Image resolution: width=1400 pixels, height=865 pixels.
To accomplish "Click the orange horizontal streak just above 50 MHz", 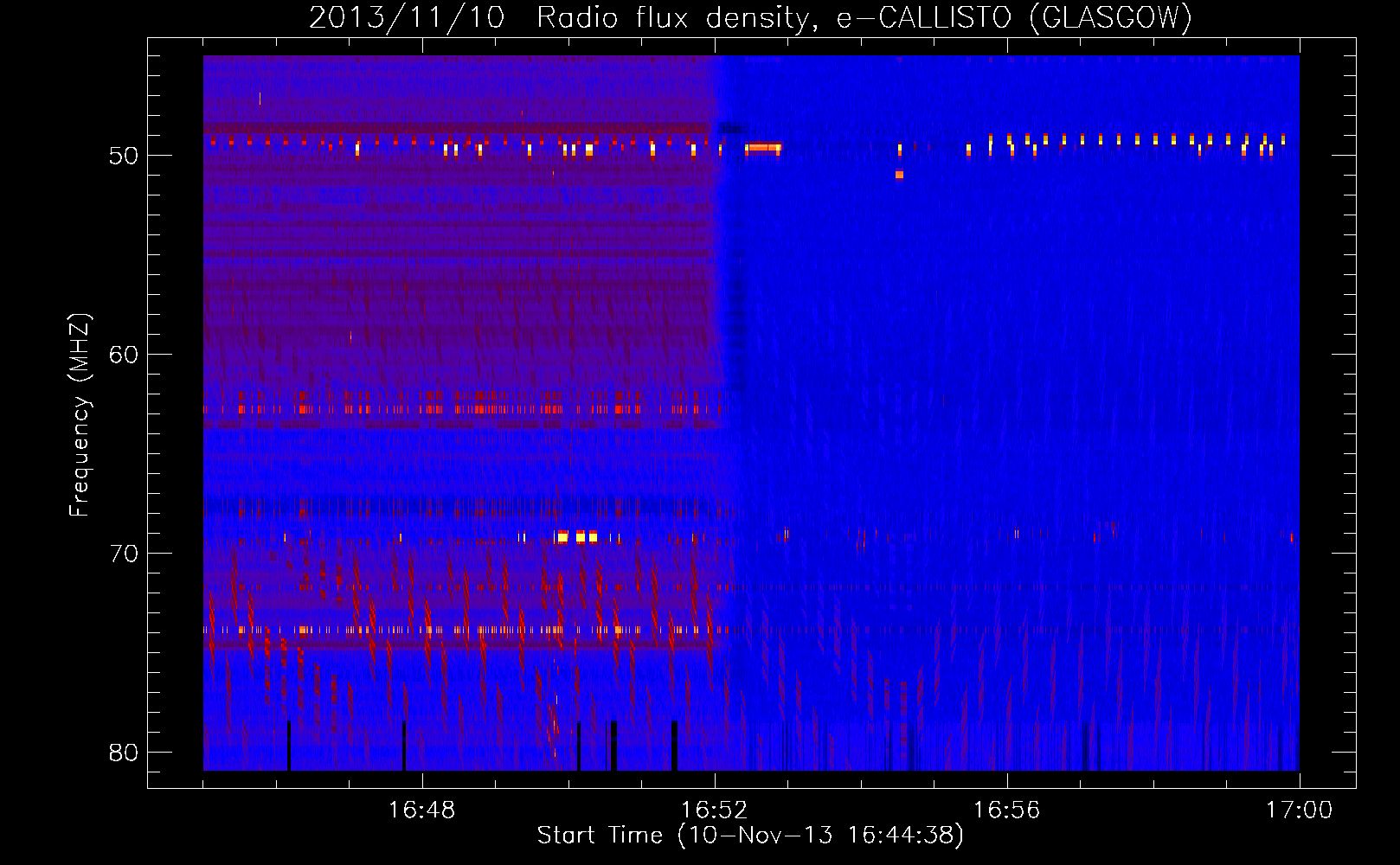I will point(763,148).
